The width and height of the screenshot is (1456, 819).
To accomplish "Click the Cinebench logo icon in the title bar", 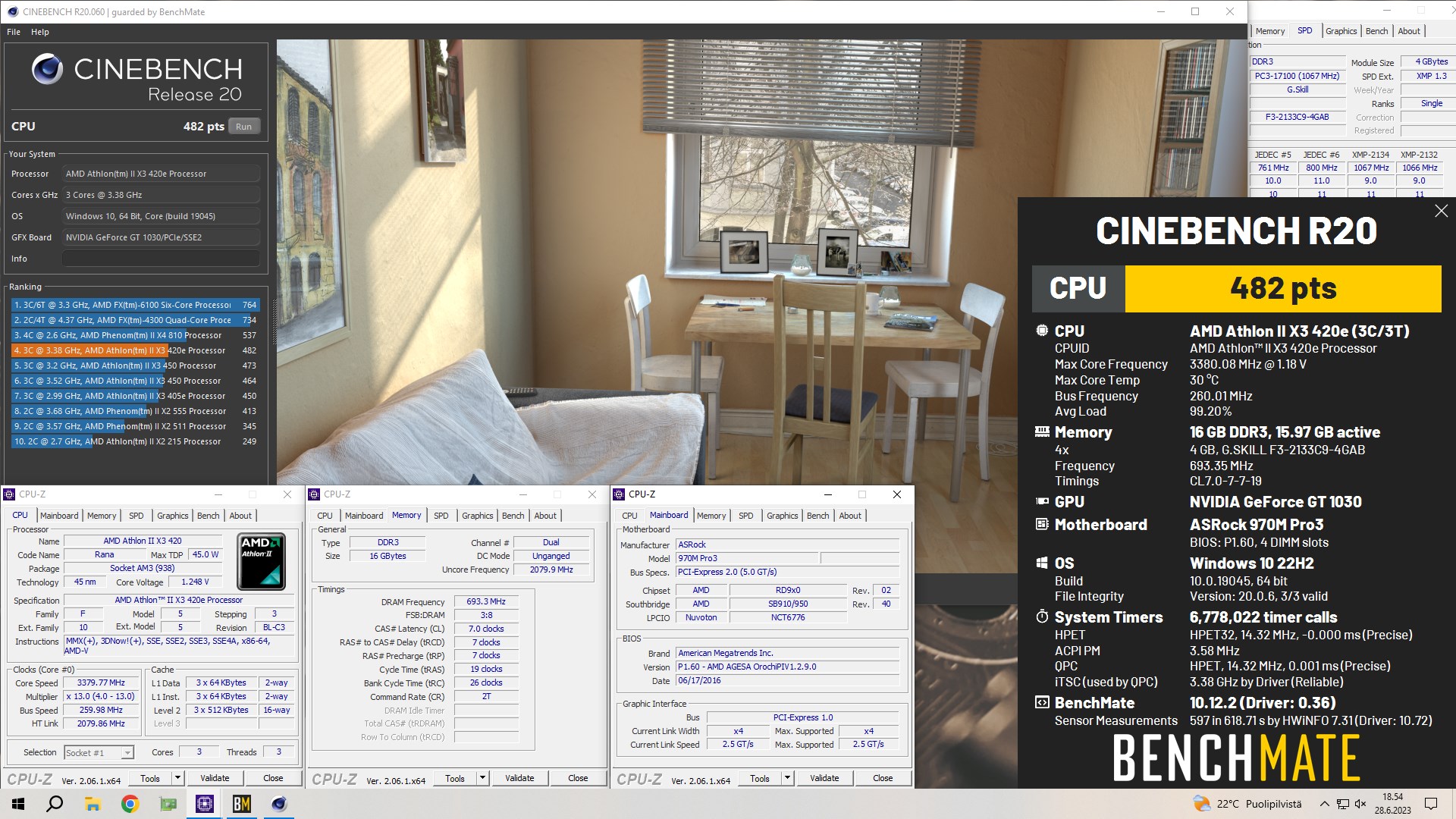I will pos(12,11).
